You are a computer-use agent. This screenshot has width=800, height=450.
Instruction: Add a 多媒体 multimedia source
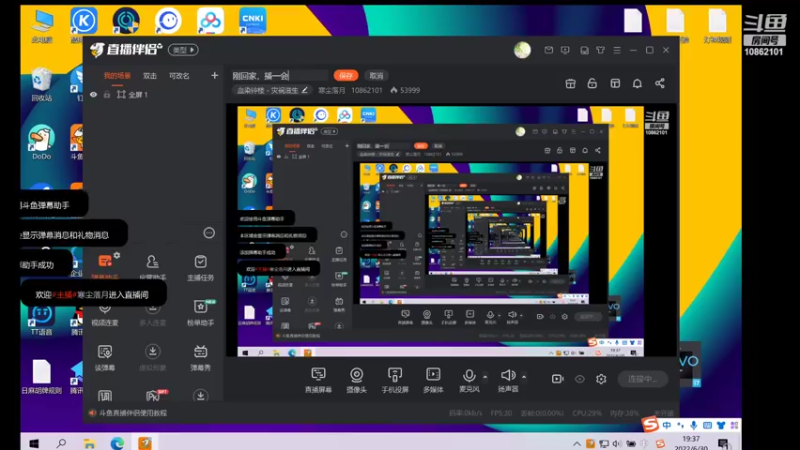point(433,380)
